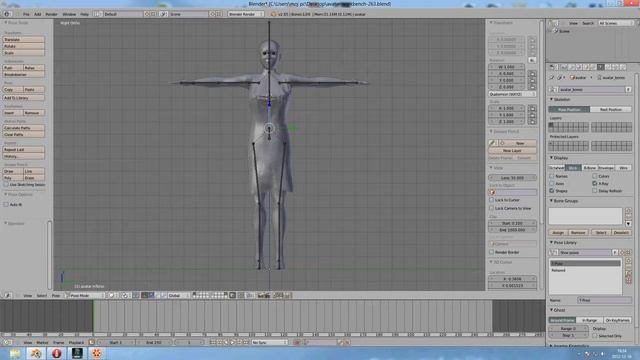Open the No Sync playback dropdown
The image size is (640, 360).
(269, 343)
